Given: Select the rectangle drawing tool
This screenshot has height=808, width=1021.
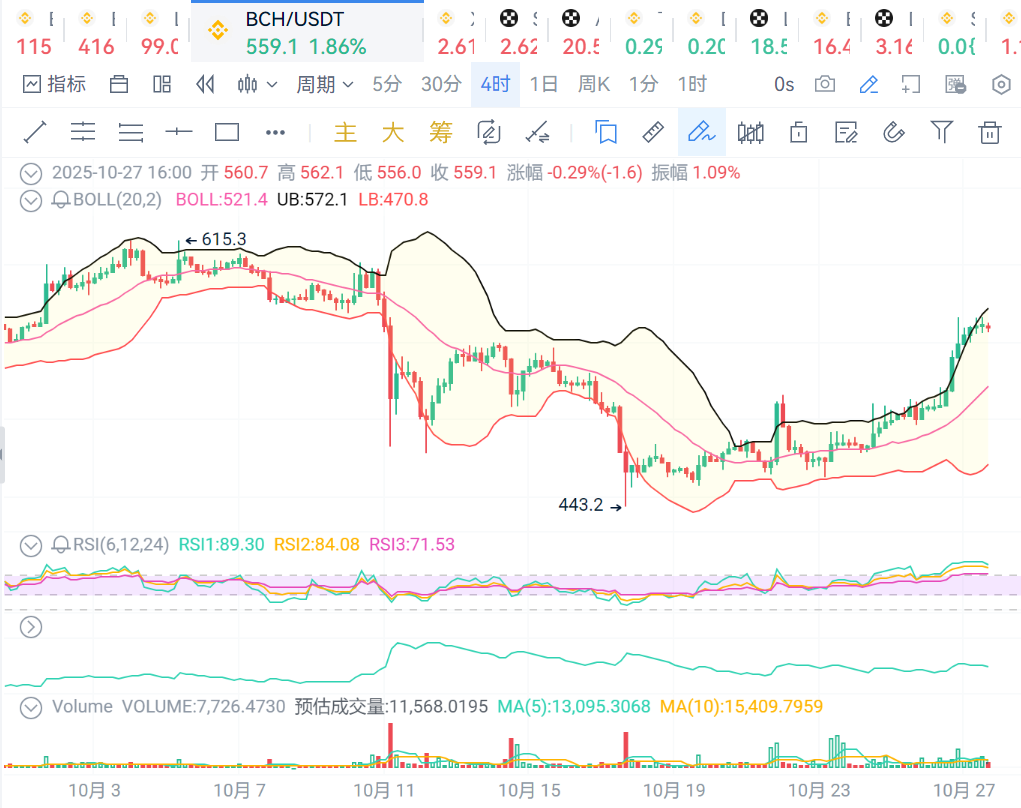Looking at the screenshot, I should pyautogui.click(x=227, y=131).
